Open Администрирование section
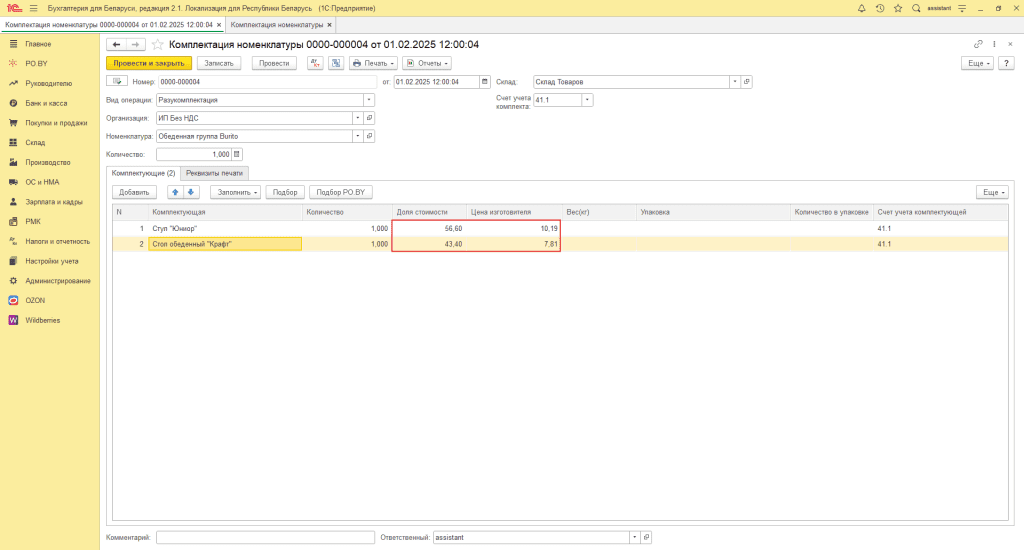1024x550 pixels. click(x=57, y=281)
